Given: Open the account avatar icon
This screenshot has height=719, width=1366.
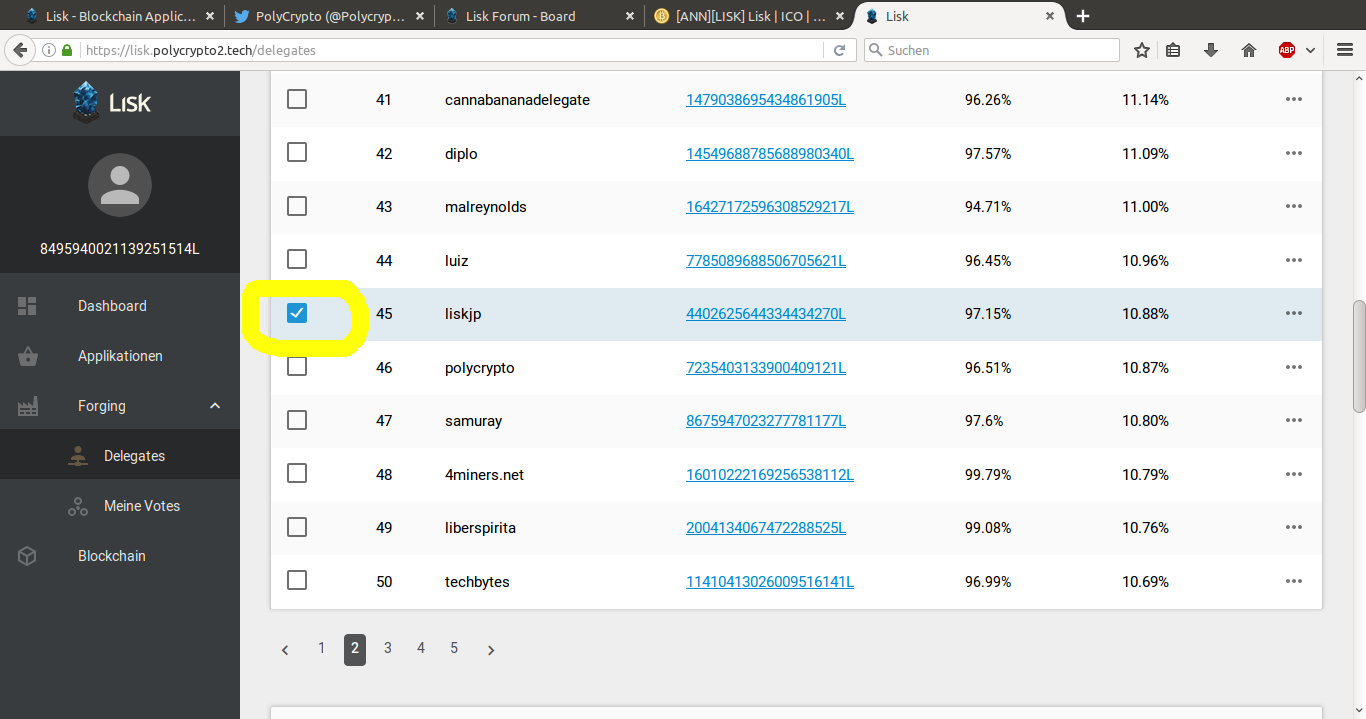Looking at the screenshot, I should coord(120,185).
